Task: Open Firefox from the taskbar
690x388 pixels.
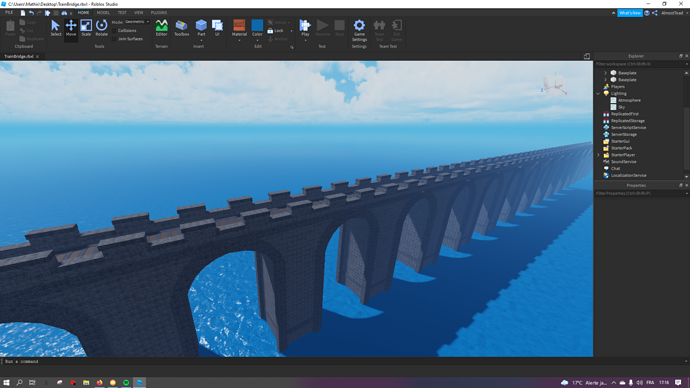Action: tap(99, 383)
